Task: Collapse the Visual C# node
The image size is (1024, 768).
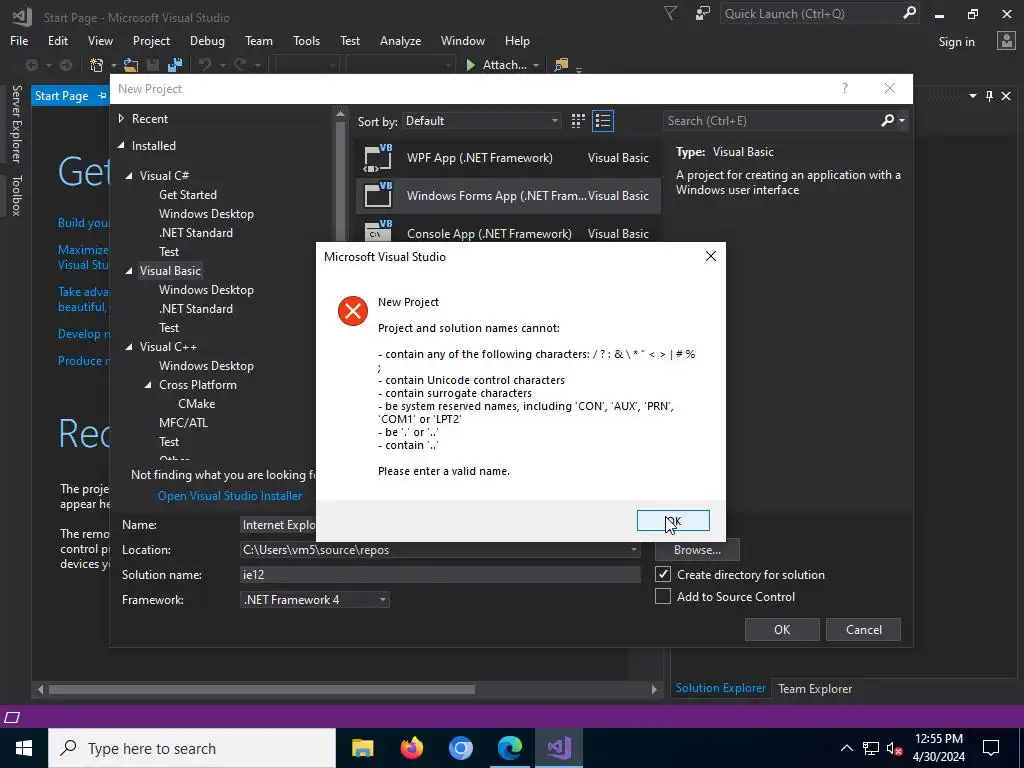Action: 129,176
